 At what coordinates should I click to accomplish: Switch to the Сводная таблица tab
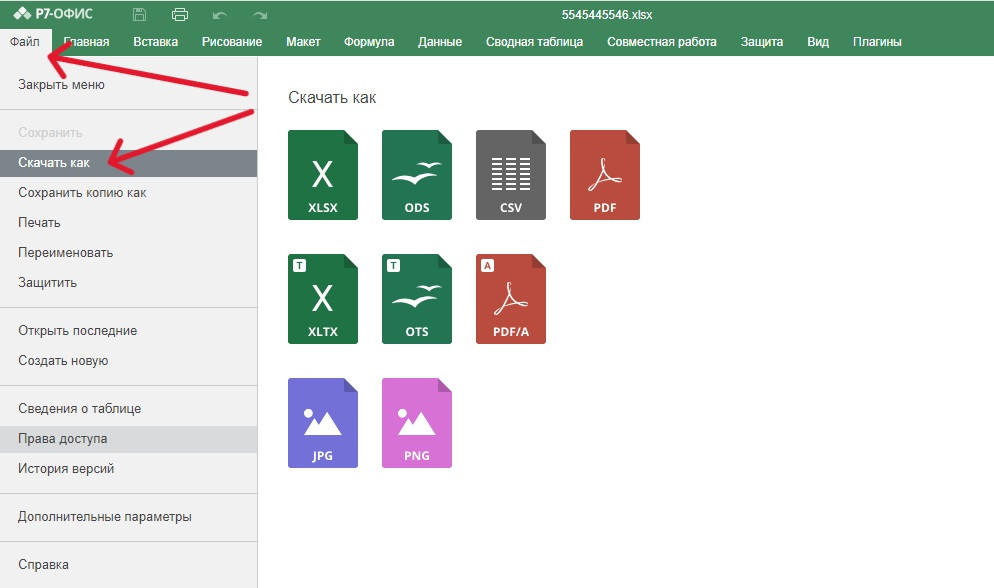[534, 42]
